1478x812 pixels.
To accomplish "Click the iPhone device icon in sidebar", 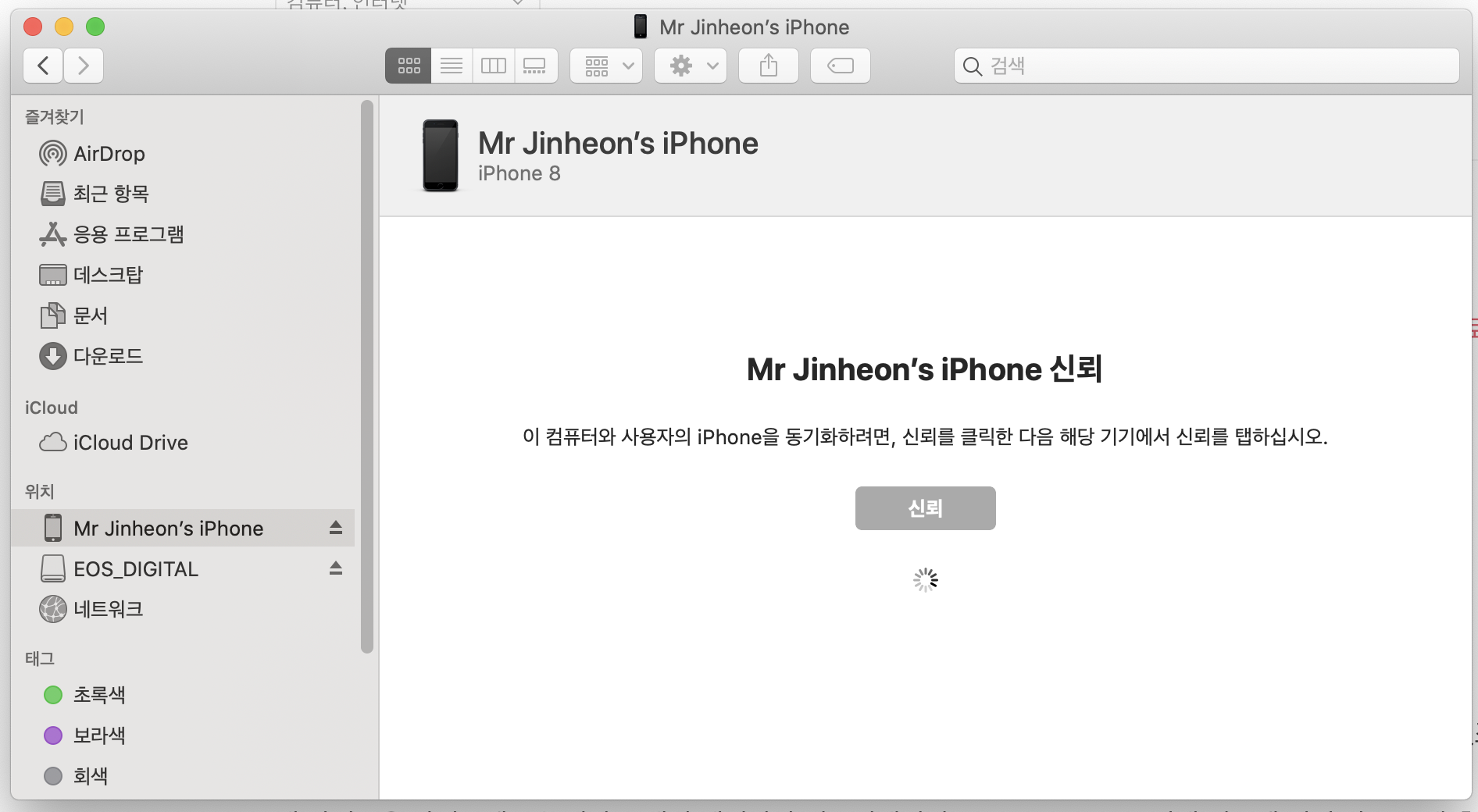I will [x=53, y=529].
